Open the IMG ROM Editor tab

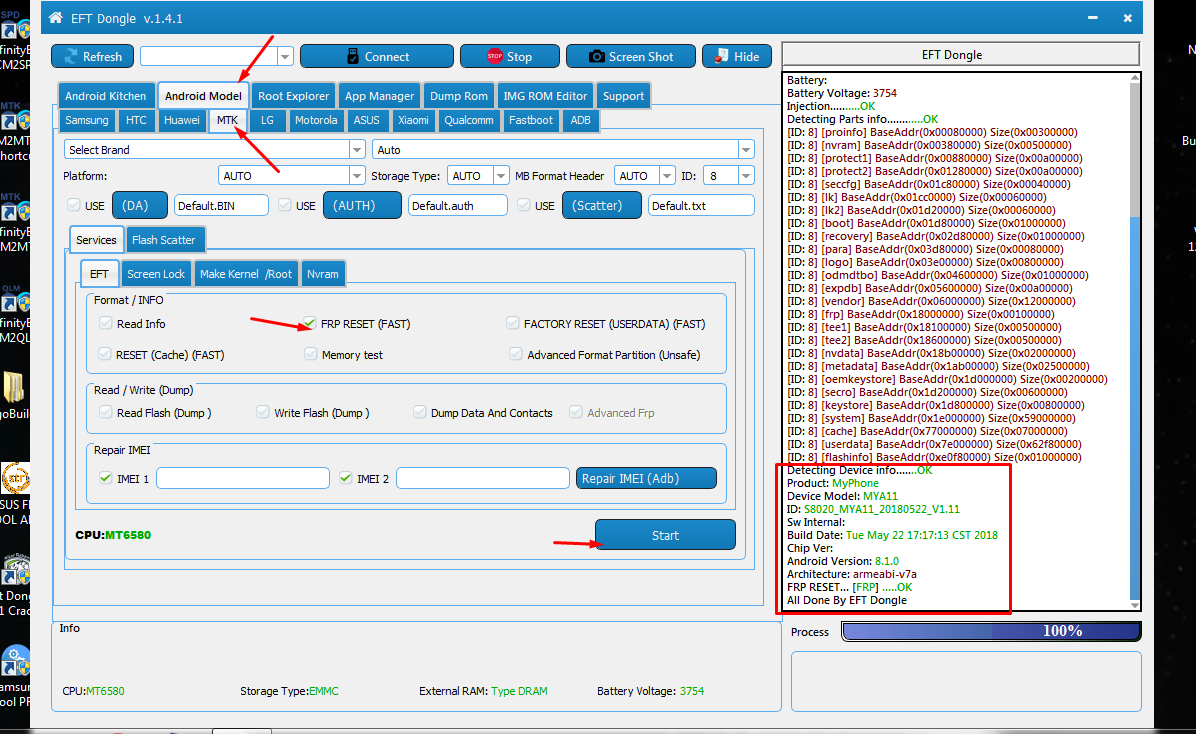point(545,96)
